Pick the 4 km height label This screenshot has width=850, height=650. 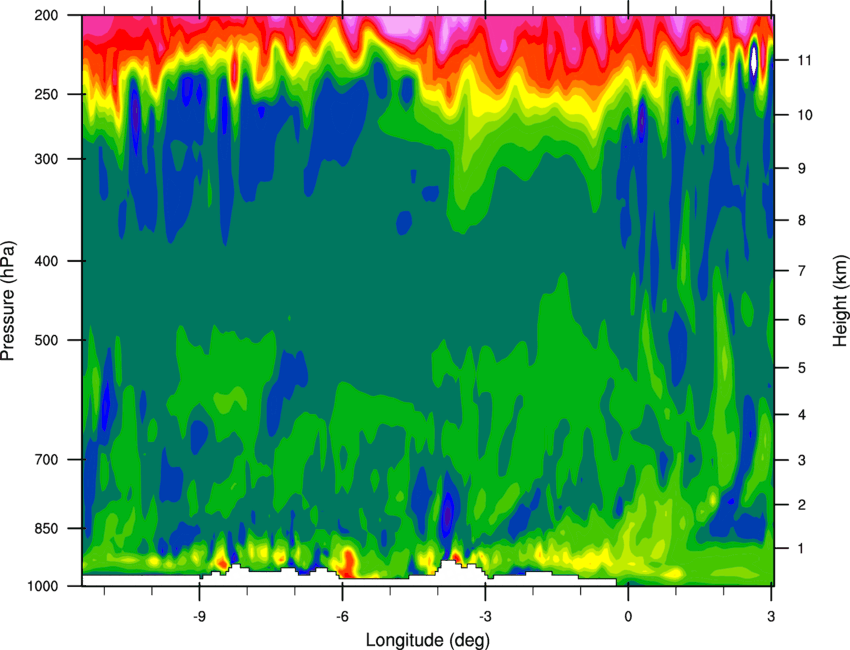pyautogui.click(x=801, y=415)
